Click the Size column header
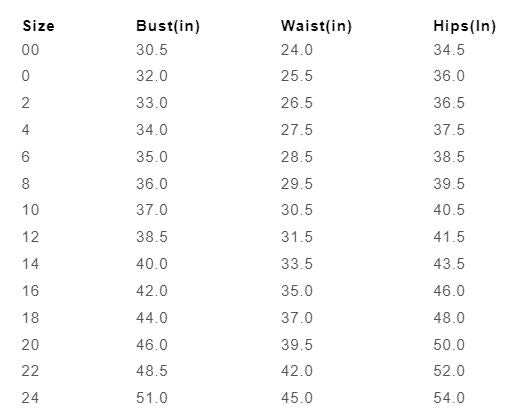Viewport: 505px width, 419px height. tap(38, 26)
